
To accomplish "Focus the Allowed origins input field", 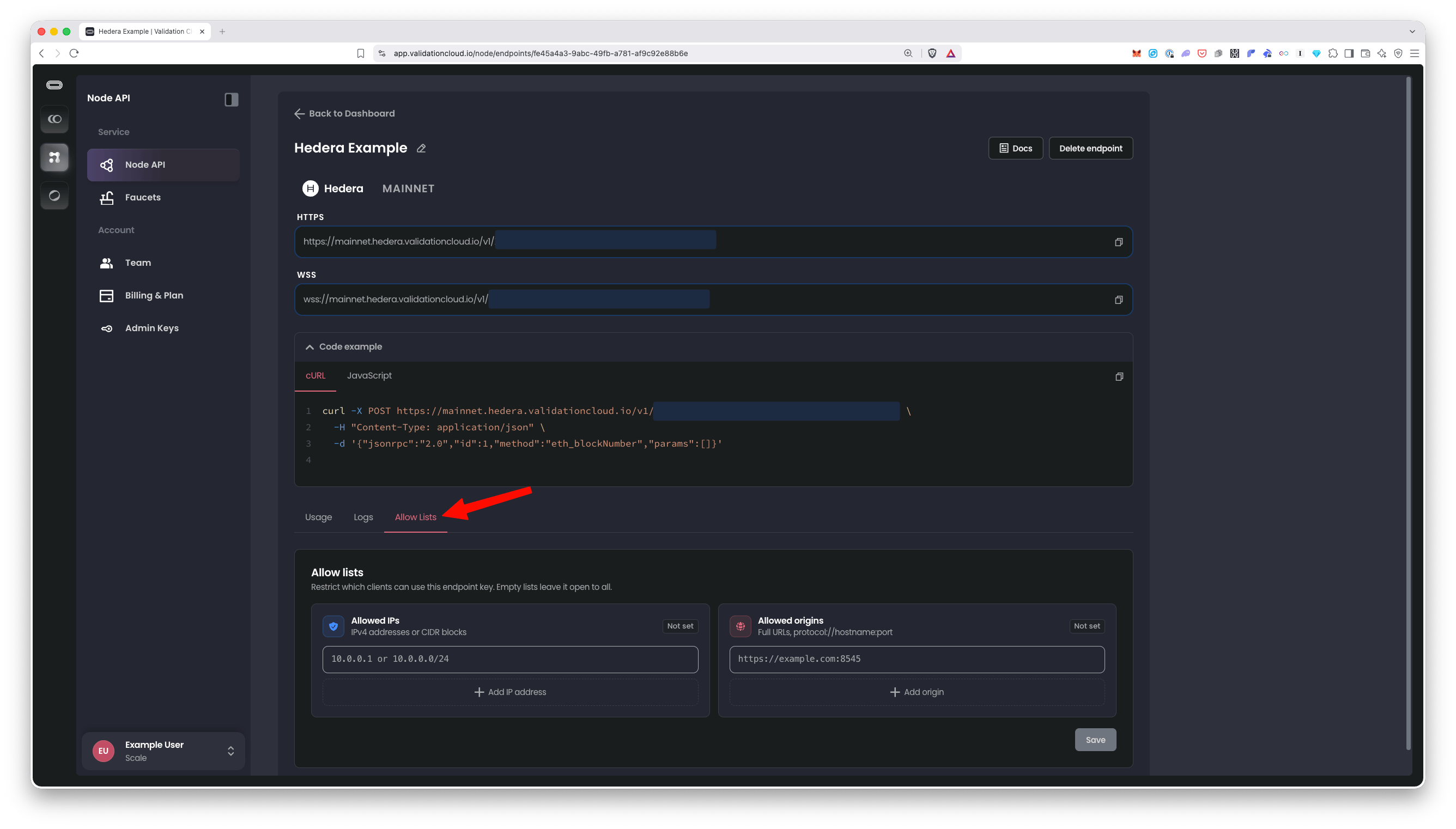I will [x=917, y=659].
